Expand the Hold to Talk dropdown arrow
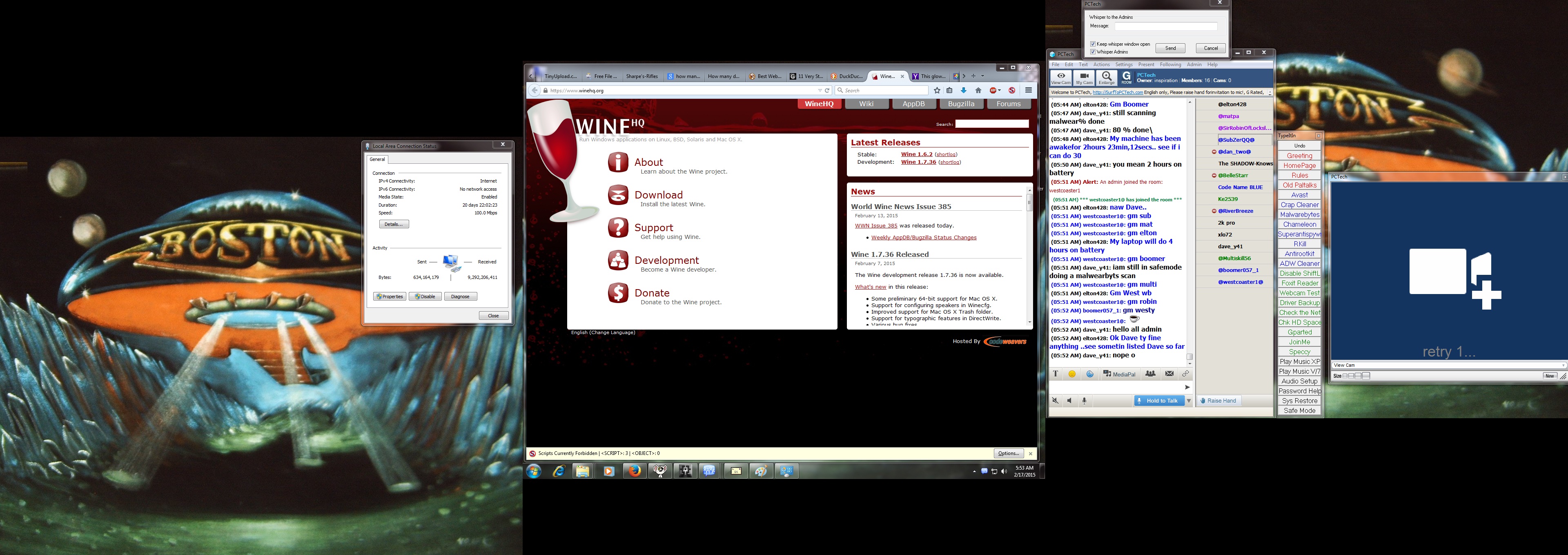 [1188, 401]
